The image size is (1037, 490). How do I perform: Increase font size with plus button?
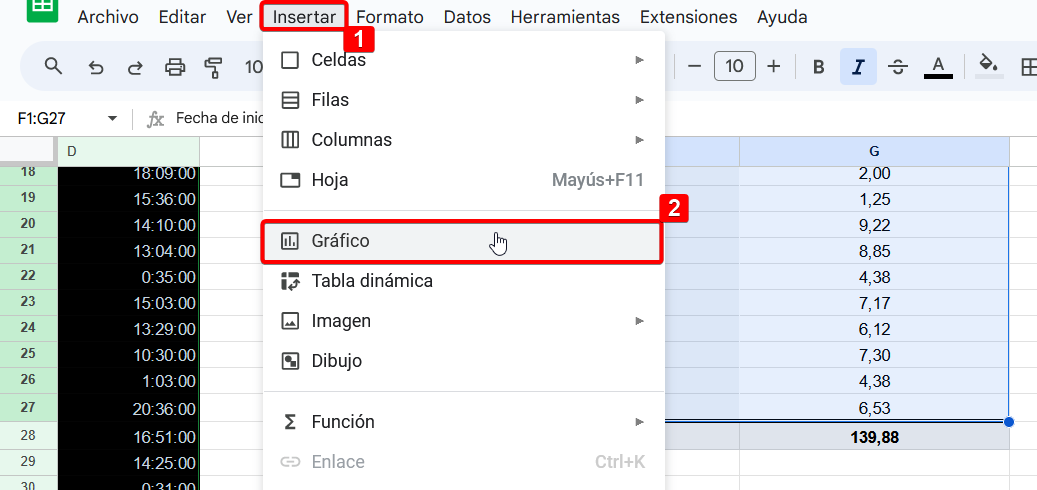click(x=773, y=67)
